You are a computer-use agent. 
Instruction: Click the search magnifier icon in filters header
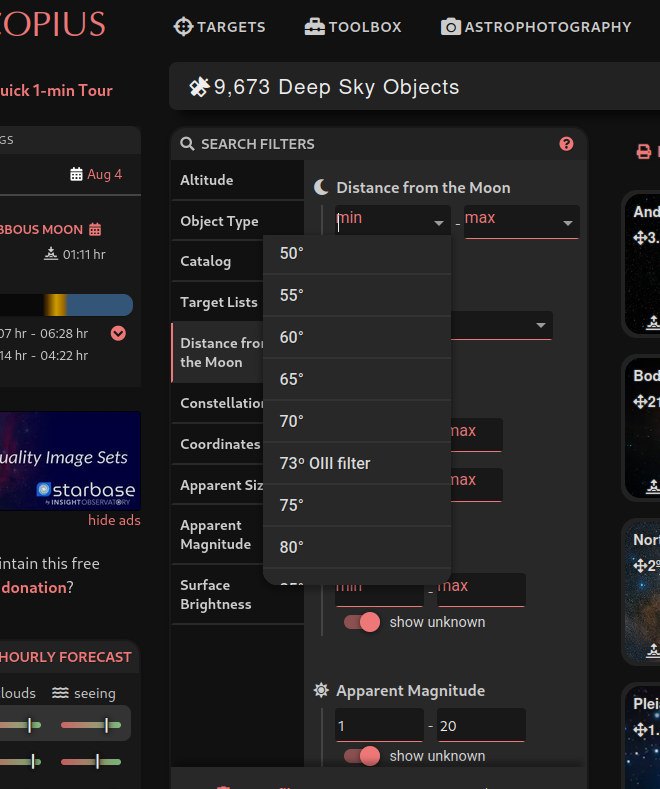[187, 144]
